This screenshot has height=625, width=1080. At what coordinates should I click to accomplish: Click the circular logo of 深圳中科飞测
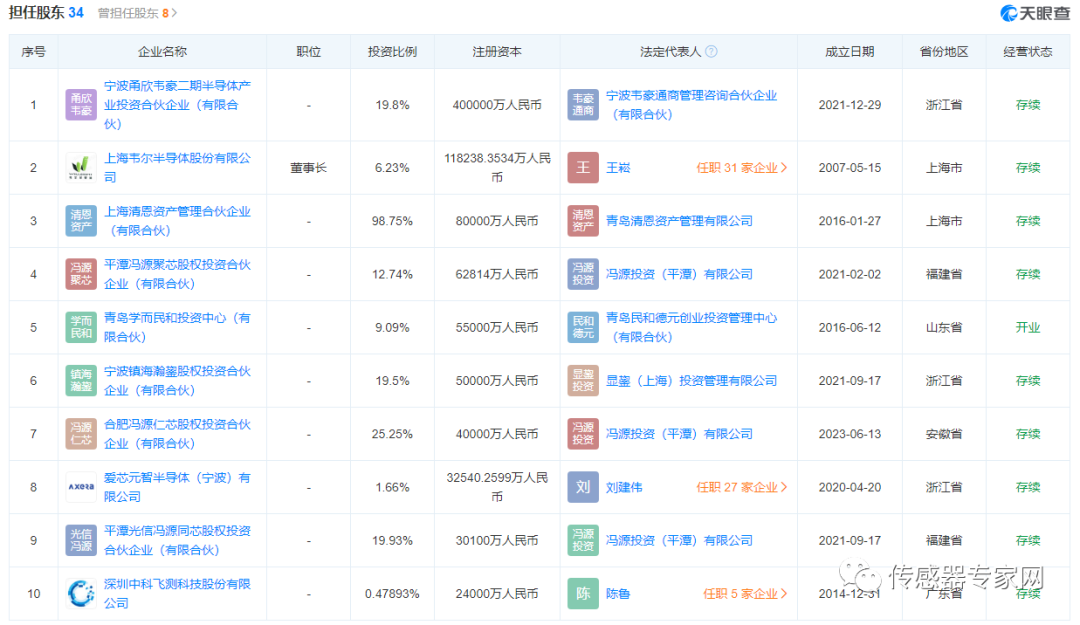81,593
